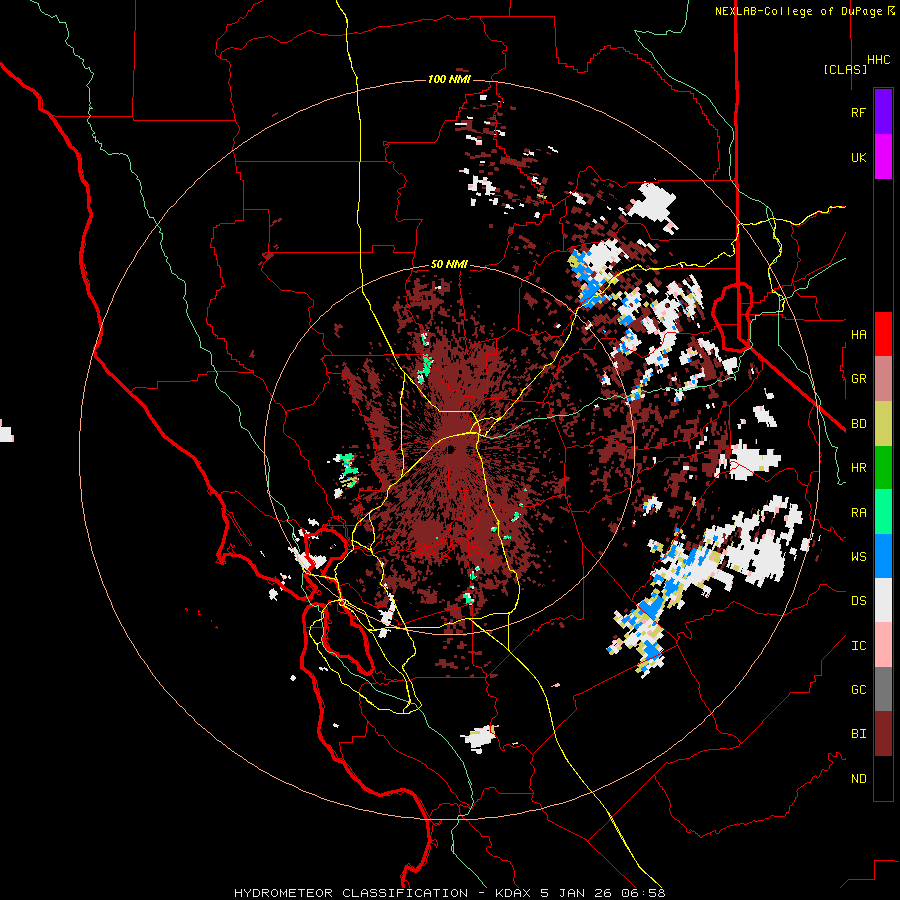The height and width of the screenshot is (900, 900).
Task: Click the IC ice crystals pink swatch
Action: tap(883, 645)
